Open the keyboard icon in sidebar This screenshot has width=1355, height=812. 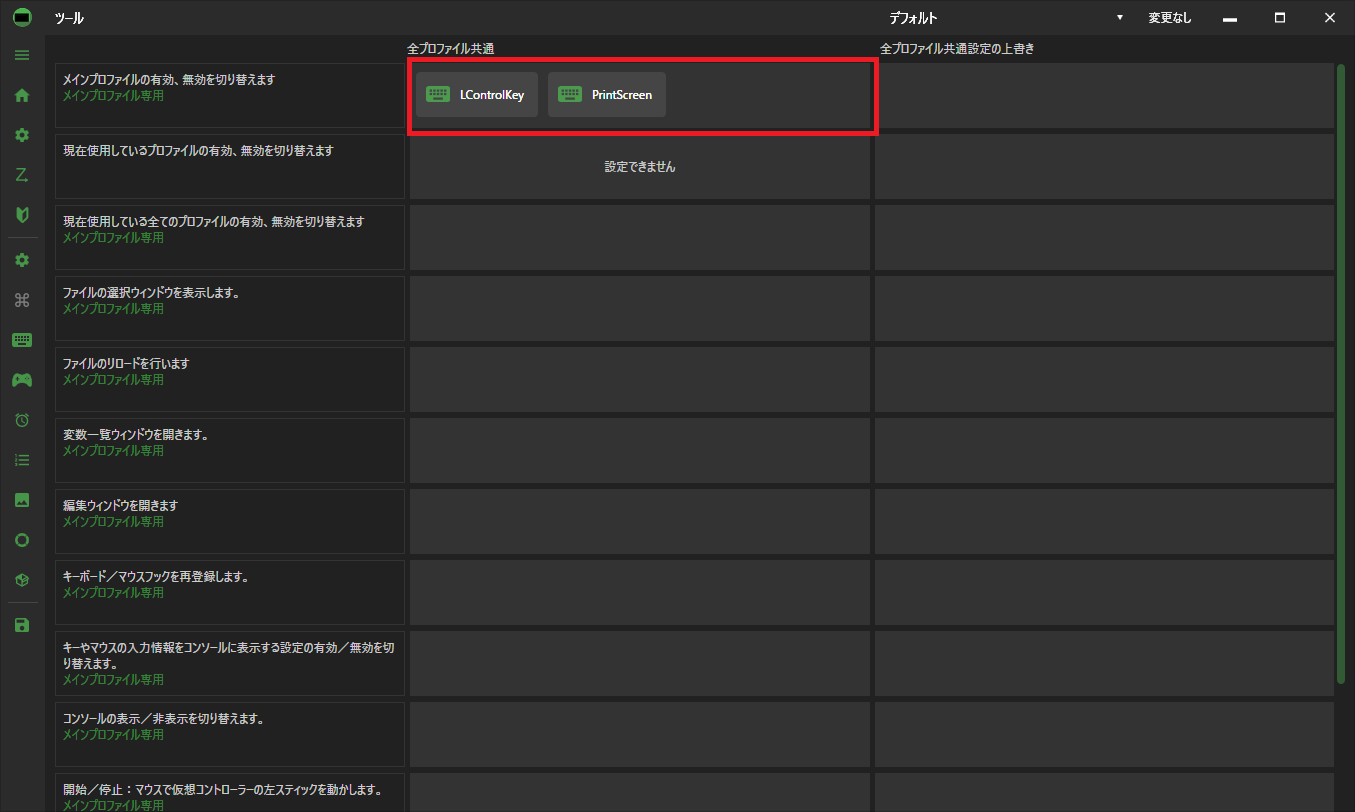tap(22, 340)
